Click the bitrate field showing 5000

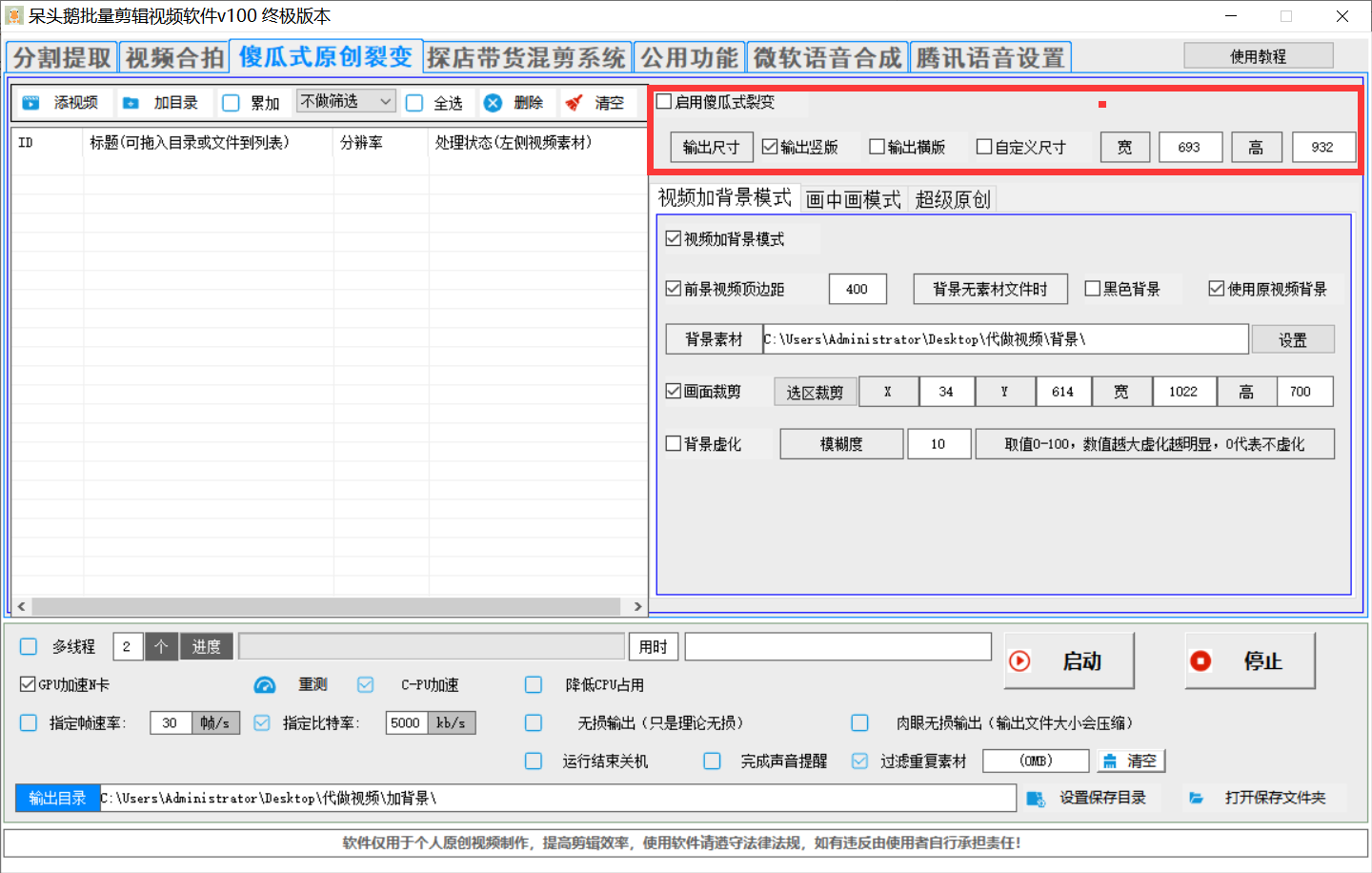[407, 723]
